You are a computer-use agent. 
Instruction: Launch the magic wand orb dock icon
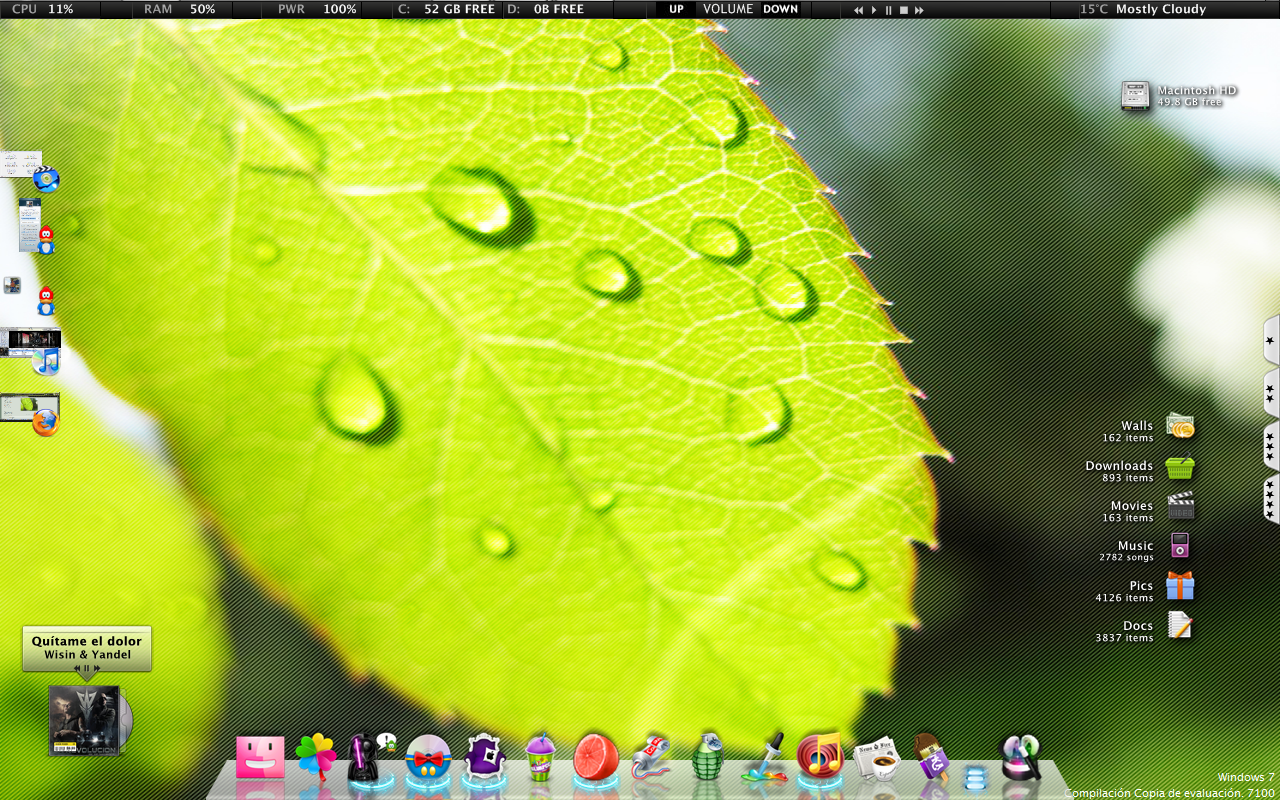[x=1021, y=757]
